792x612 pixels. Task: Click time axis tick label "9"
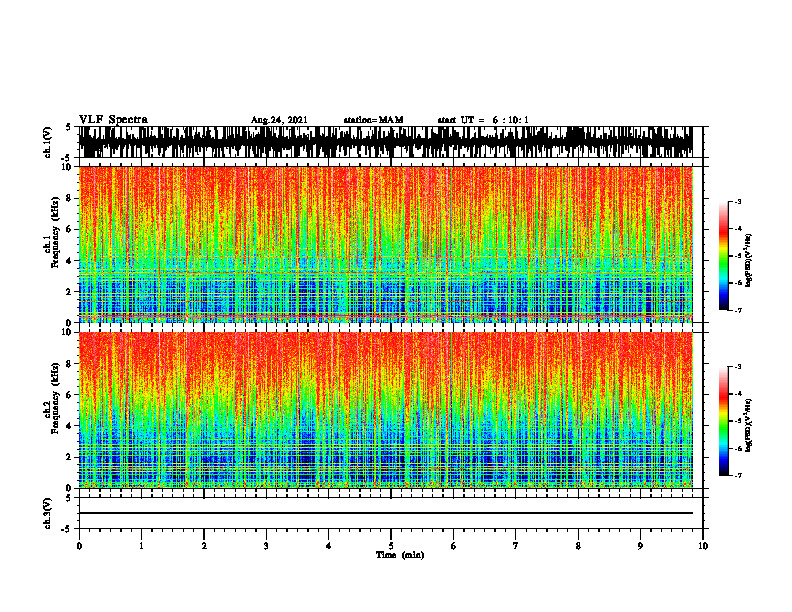(x=640, y=546)
